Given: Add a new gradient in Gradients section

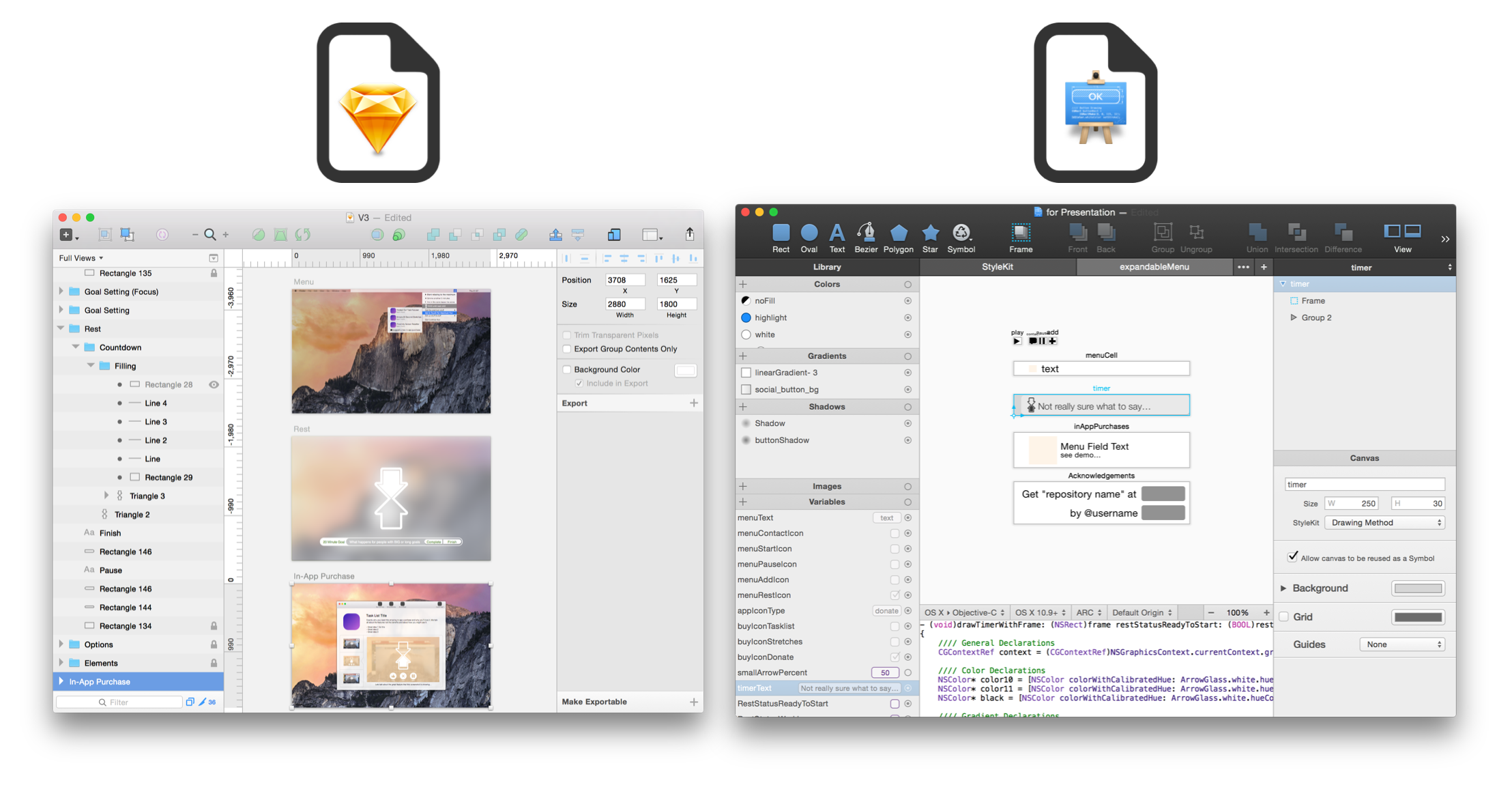Looking at the screenshot, I should point(743,356).
